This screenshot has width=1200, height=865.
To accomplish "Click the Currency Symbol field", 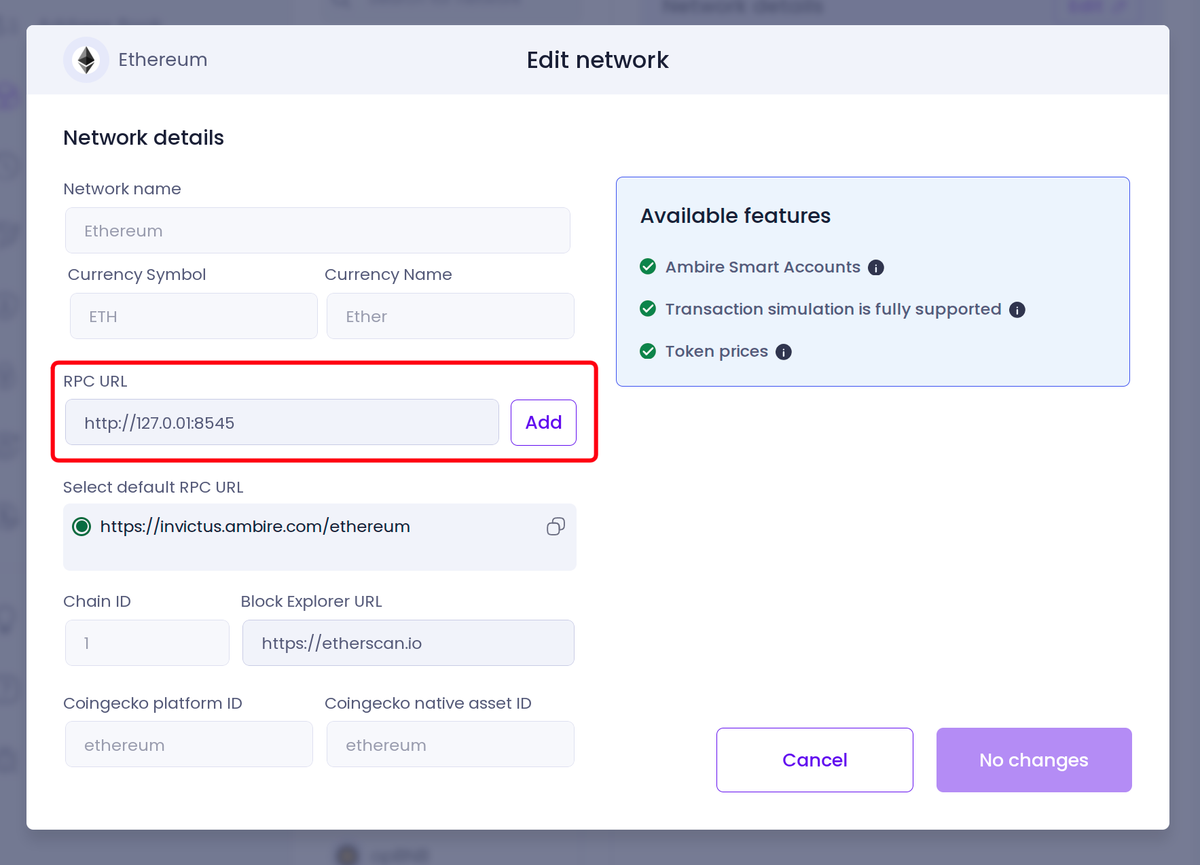I will click(x=193, y=316).
